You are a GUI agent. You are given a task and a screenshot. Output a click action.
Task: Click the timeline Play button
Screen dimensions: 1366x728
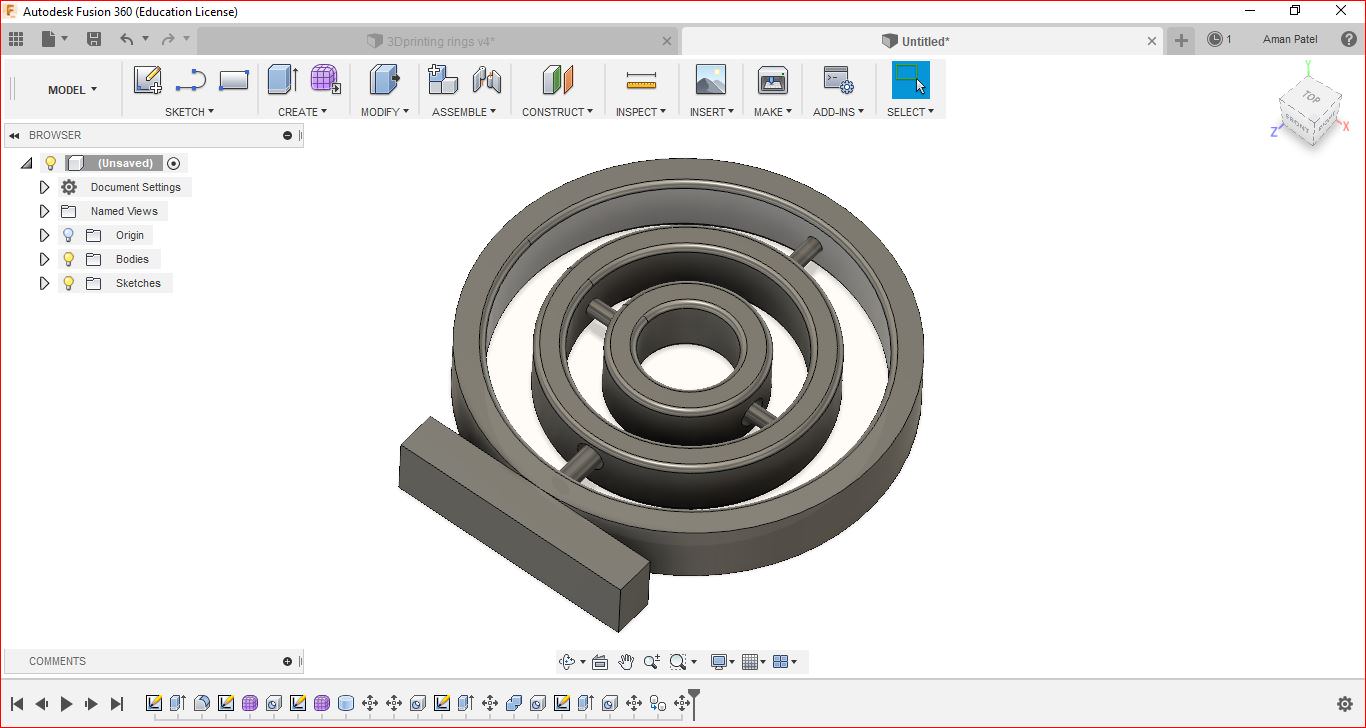pyautogui.click(x=67, y=704)
